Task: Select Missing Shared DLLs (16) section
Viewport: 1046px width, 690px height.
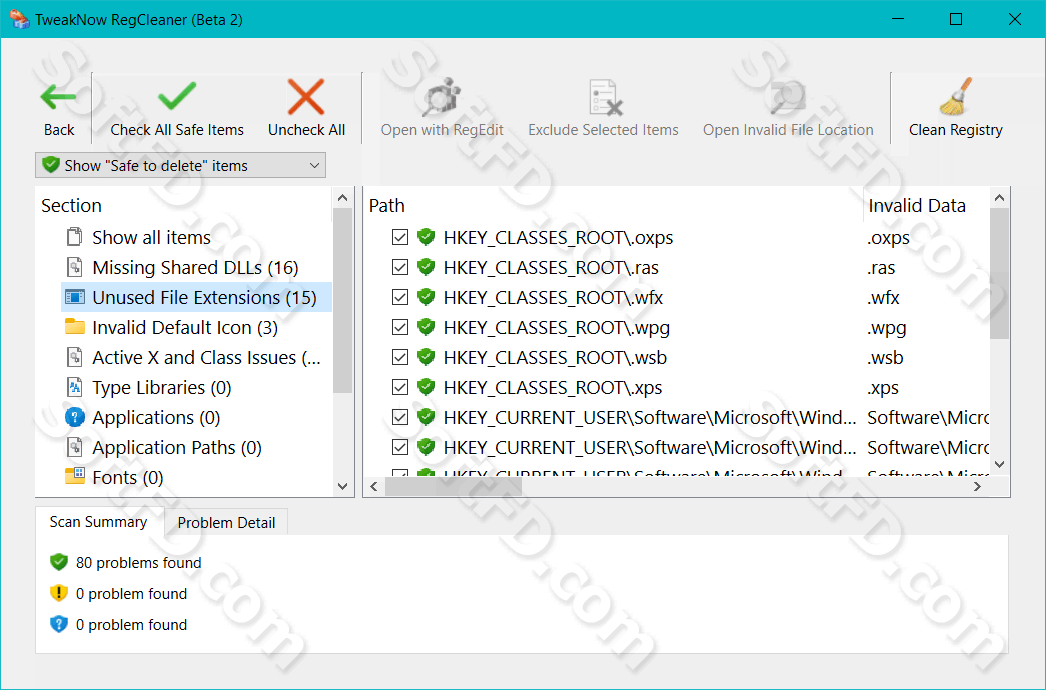Action: point(195,268)
